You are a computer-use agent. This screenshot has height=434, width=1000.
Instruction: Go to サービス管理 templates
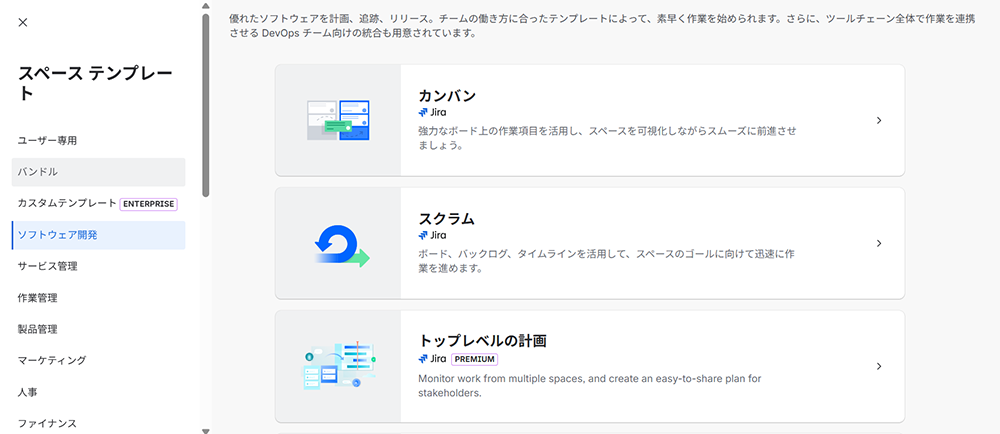click(x=47, y=266)
